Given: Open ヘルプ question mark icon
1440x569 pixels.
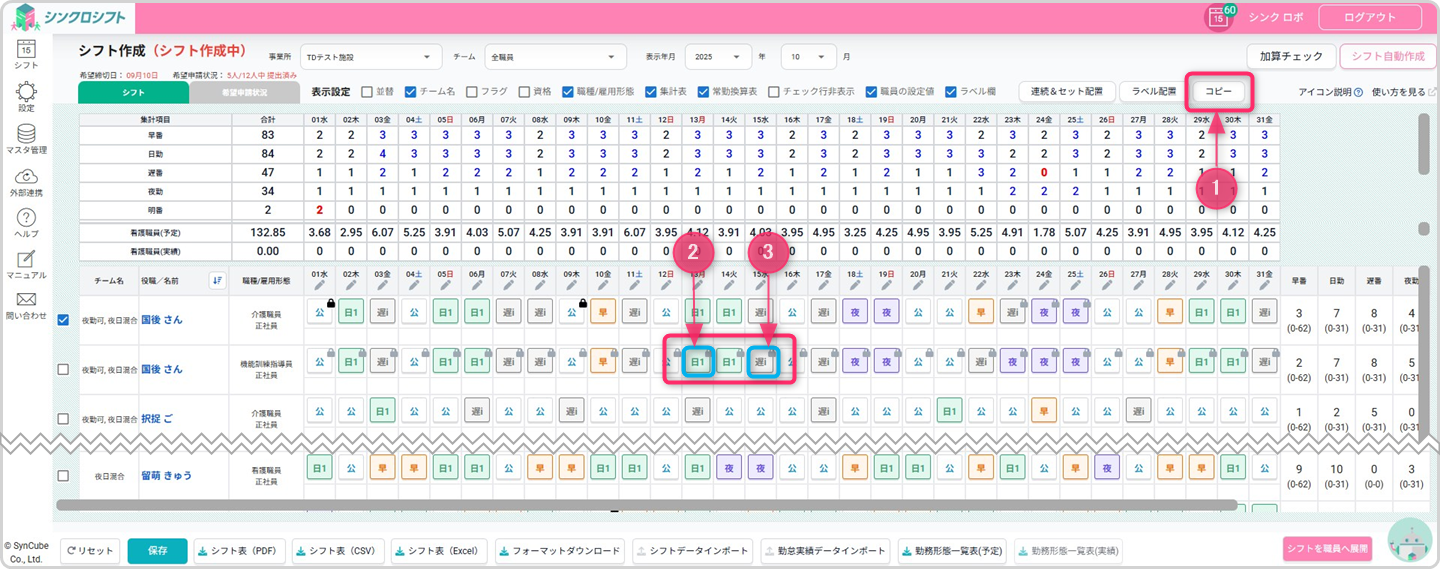Looking at the screenshot, I should (x=26, y=219).
